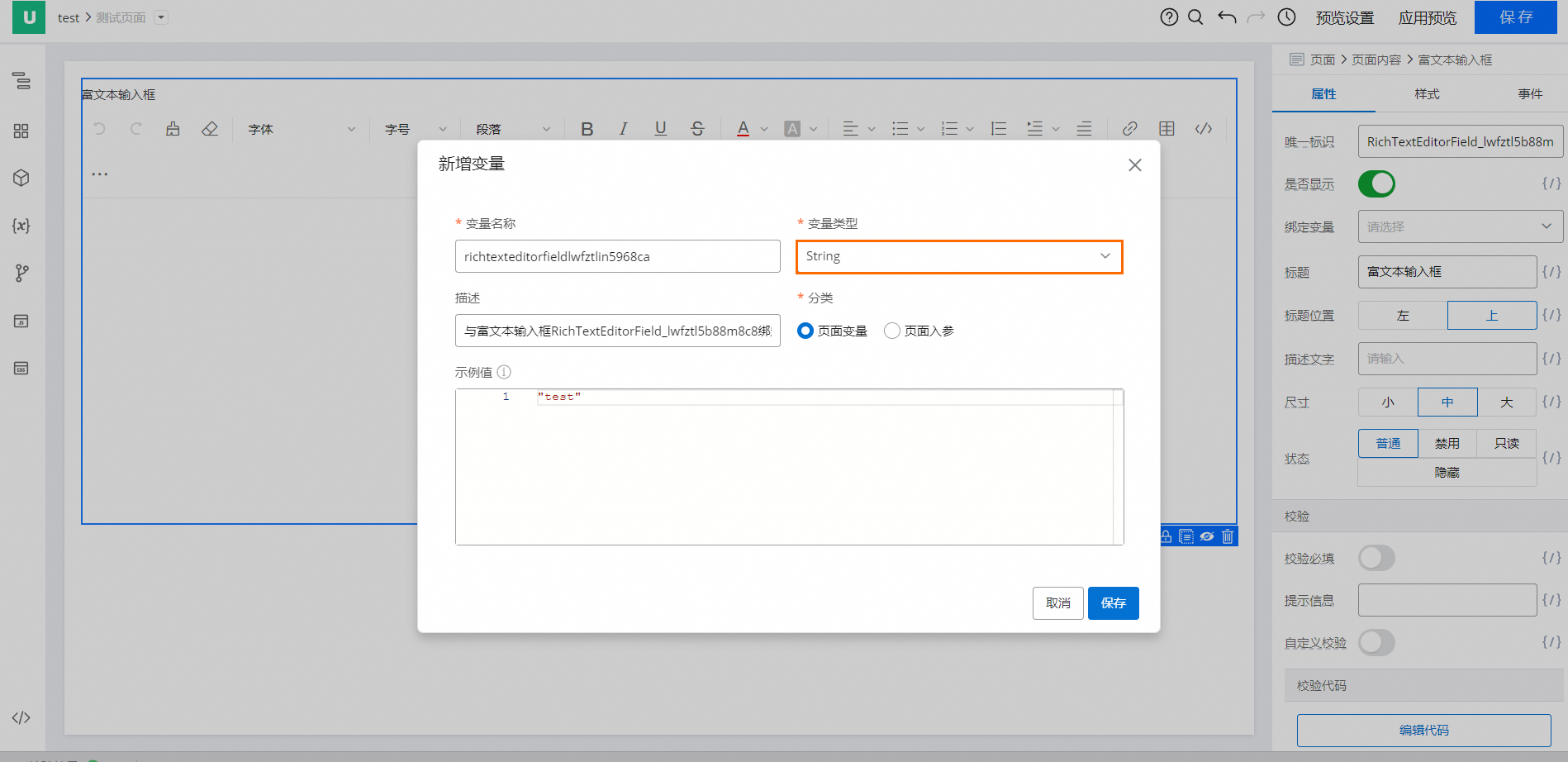Enable the 自定义校验 switch
The width and height of the screenshot is (1568, 762).
(x=1376, y=642)
